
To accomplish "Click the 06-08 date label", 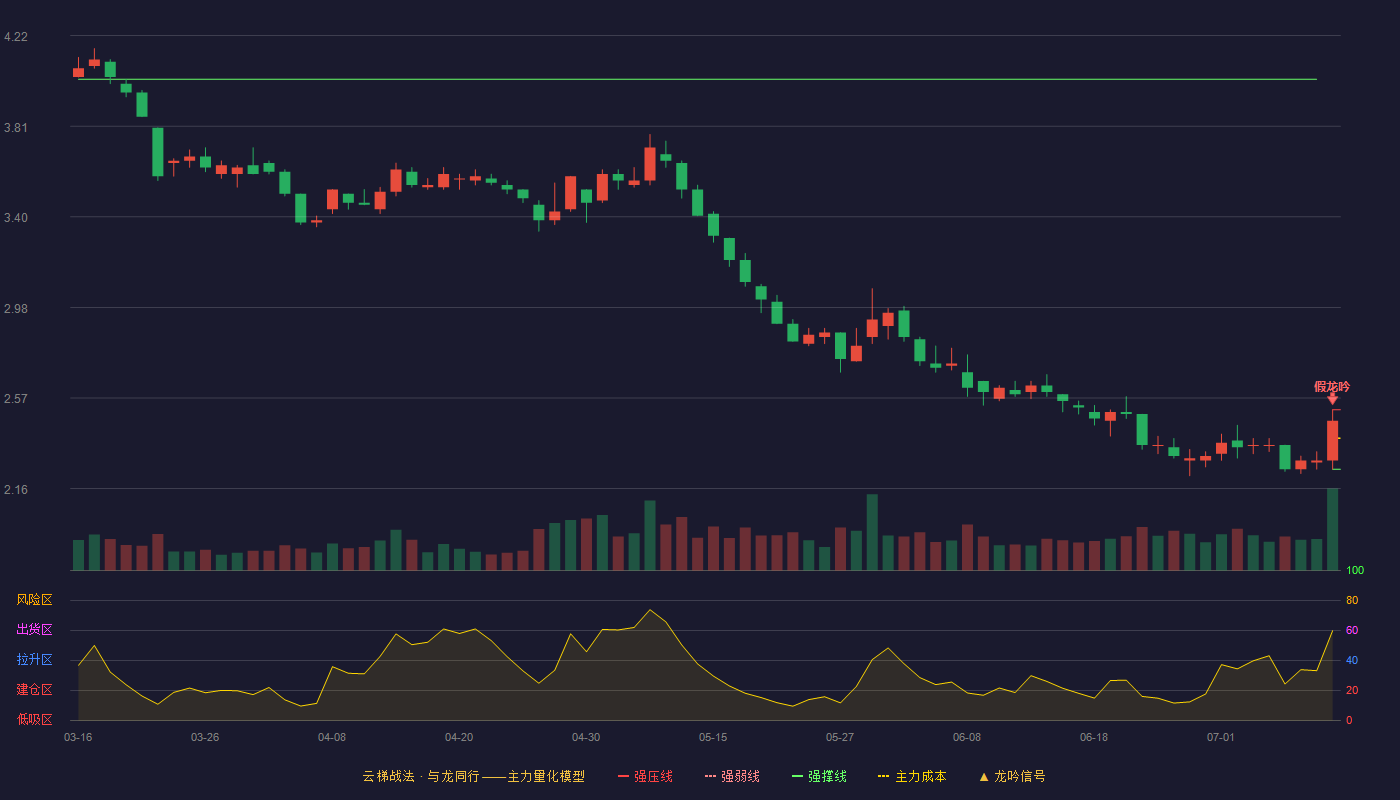I will click(x=967, y=737).
